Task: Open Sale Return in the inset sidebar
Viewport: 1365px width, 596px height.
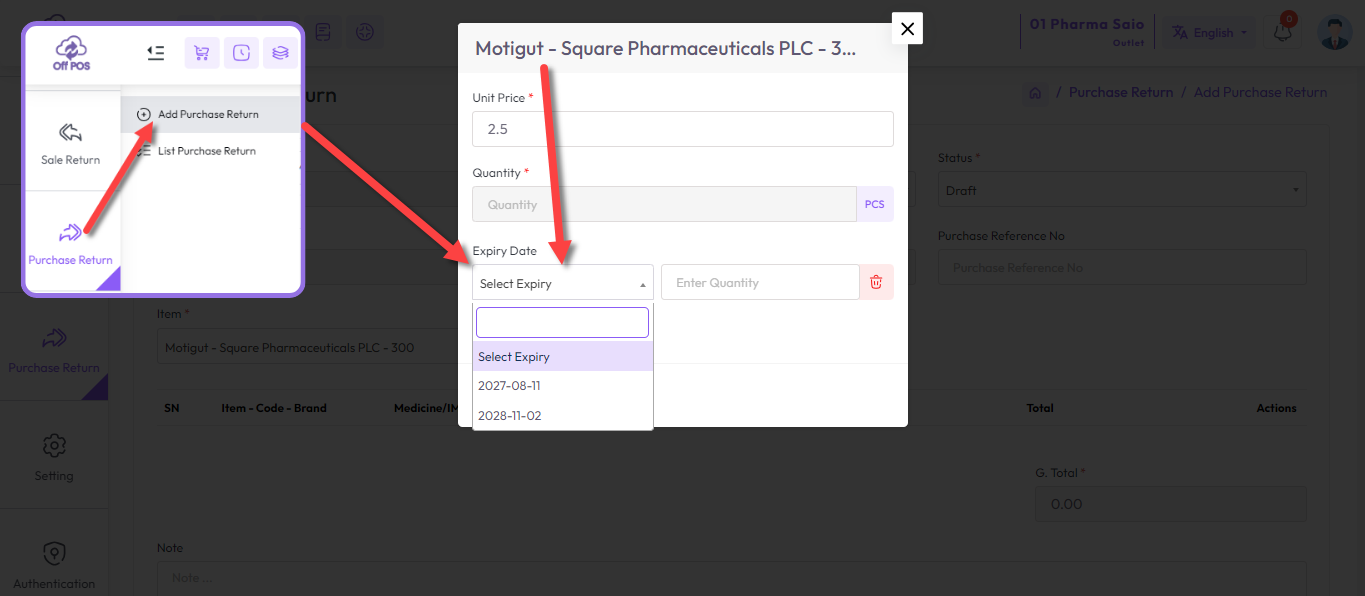Action: [x=70, y=141]
